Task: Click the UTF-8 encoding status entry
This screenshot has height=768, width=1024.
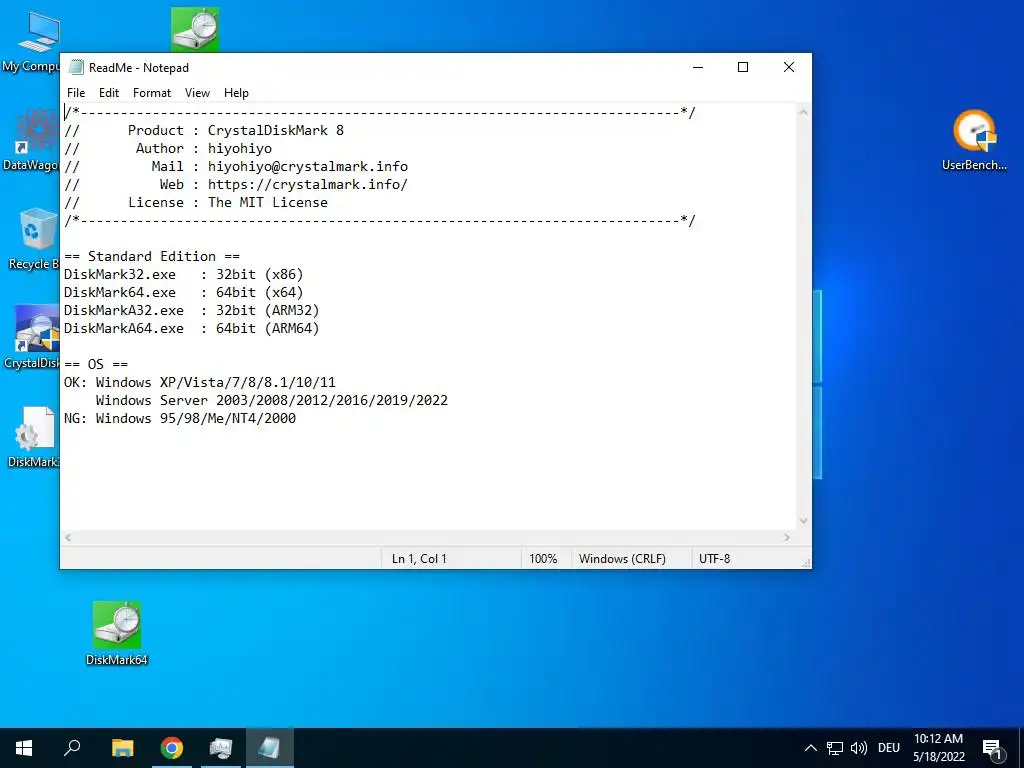Action: coord(714,559)
